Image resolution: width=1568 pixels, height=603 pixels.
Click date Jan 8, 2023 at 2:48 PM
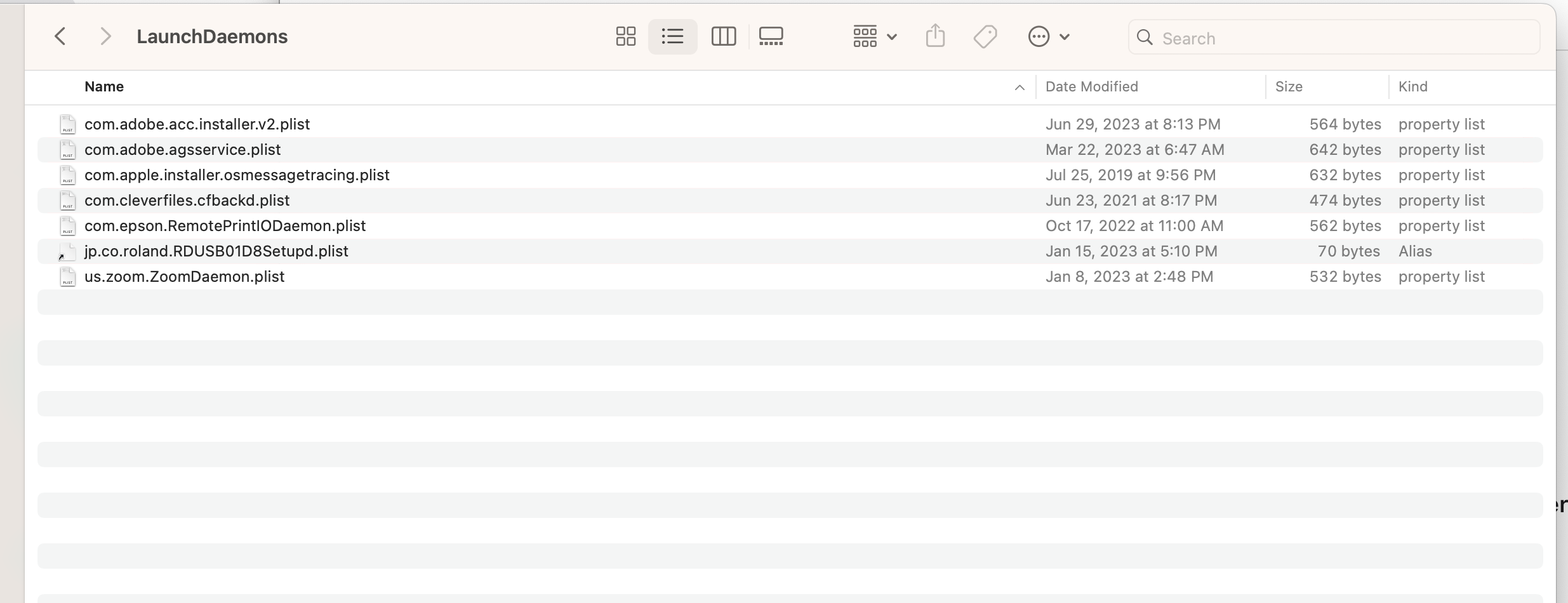1129,277
